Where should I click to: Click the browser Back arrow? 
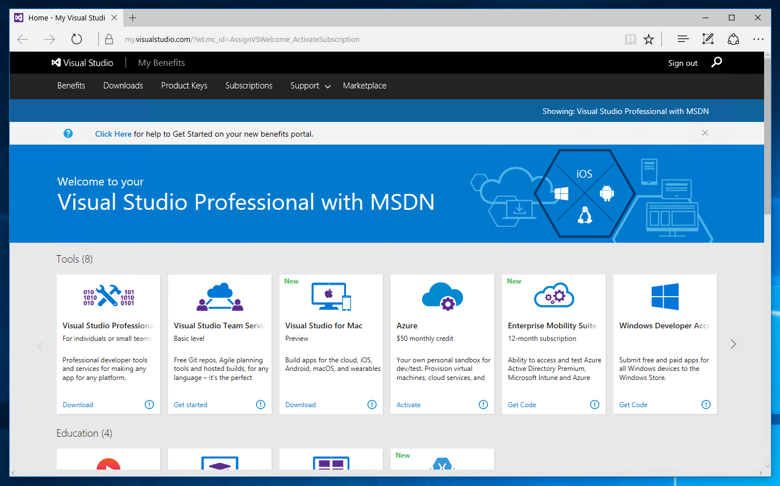tap(22, 39)
